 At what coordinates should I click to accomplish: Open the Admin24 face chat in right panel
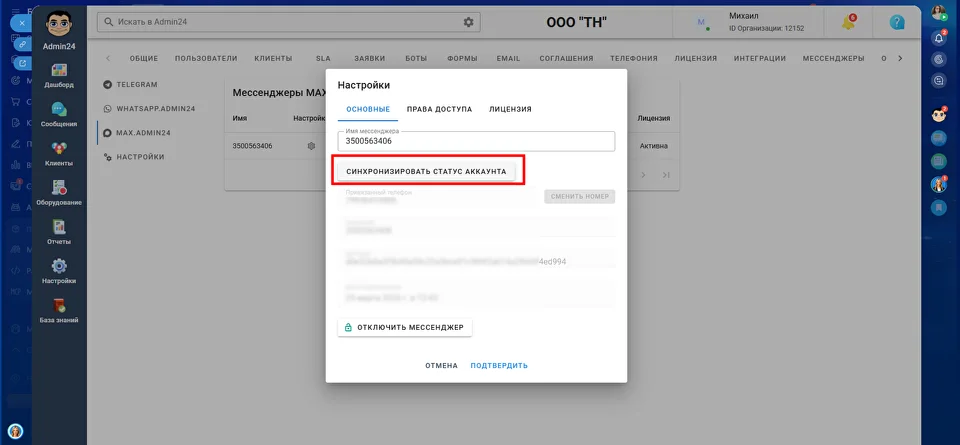click(x=939, y=114)
